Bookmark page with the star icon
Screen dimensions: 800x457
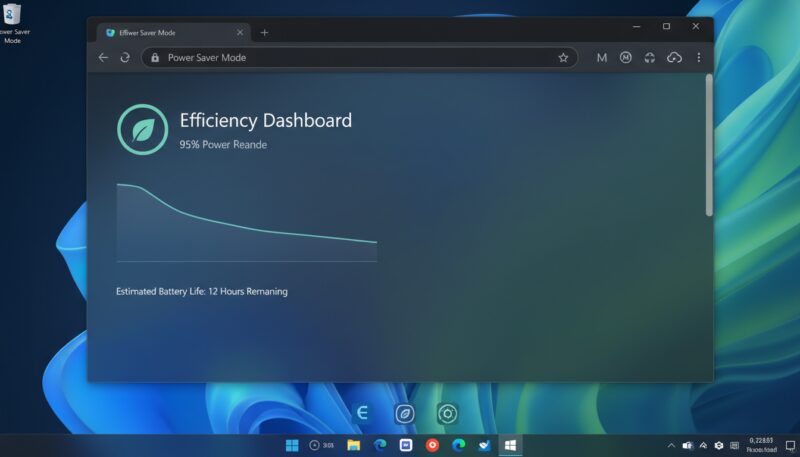coord(563,58)
